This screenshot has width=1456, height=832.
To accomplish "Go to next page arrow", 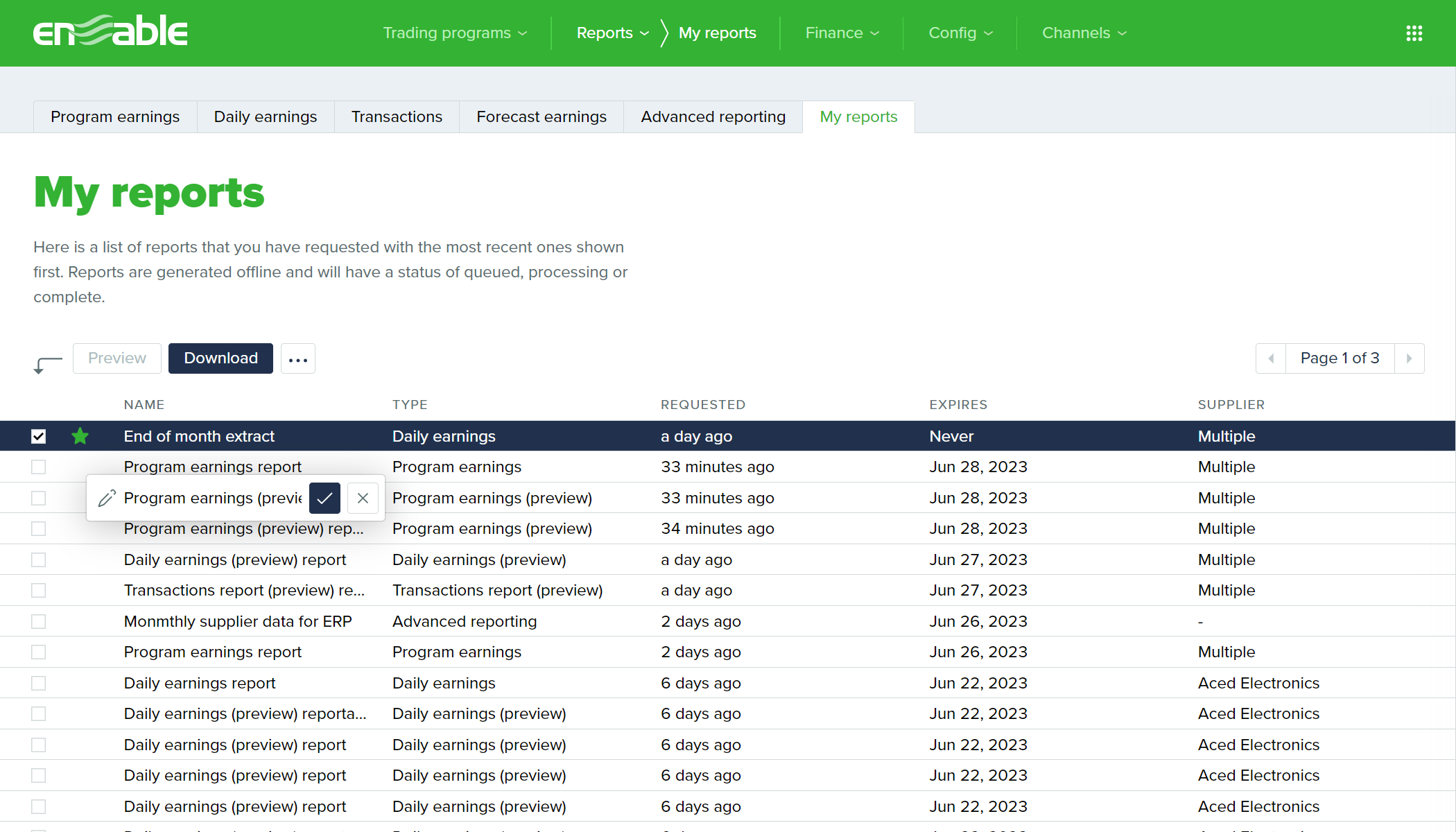I will coord(1409,358).
